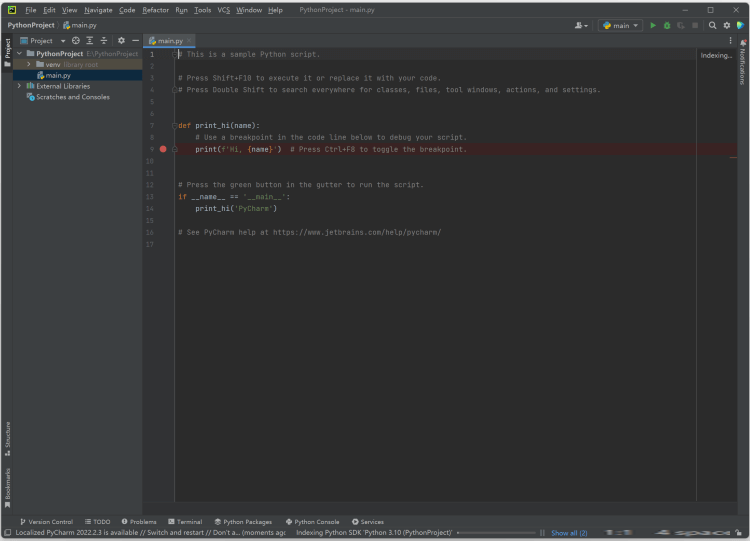
Task: Open the Navigate menu
Action: point(98,10)
